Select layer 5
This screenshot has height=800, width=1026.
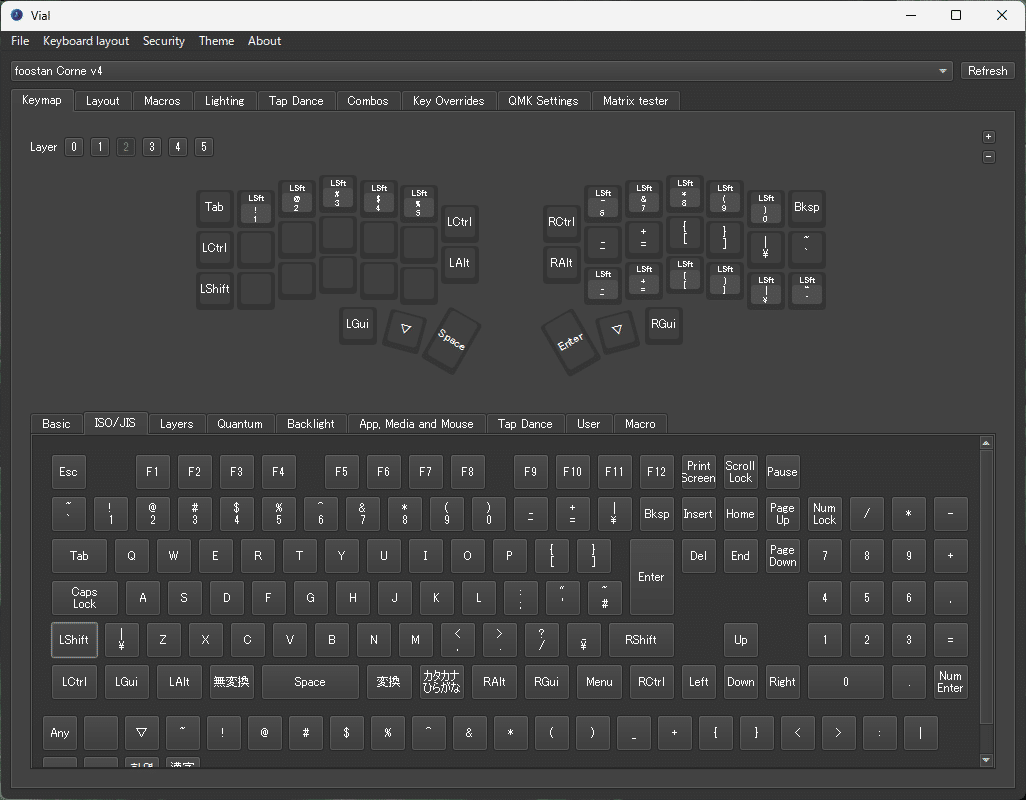point(203,147)
